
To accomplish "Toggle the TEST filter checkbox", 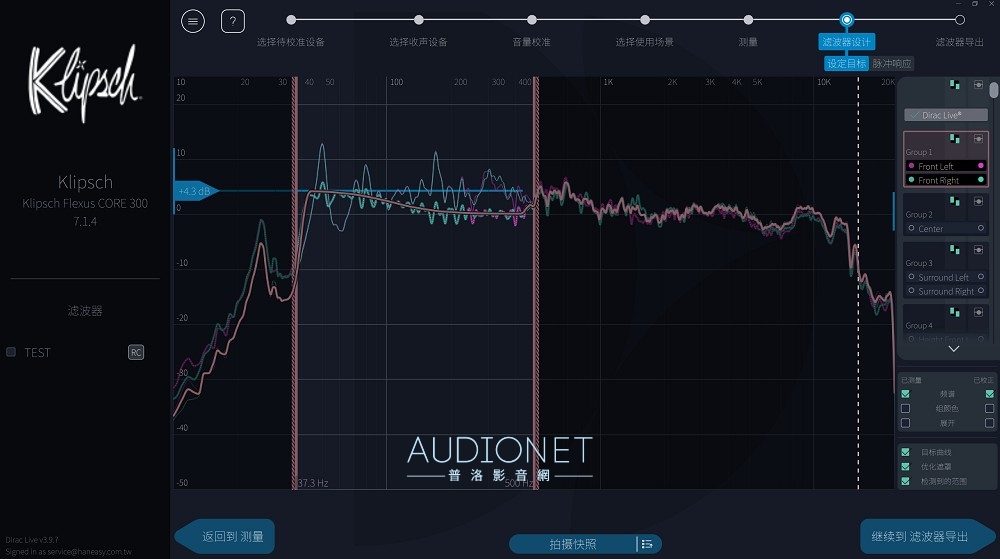I will coord(11,352).
